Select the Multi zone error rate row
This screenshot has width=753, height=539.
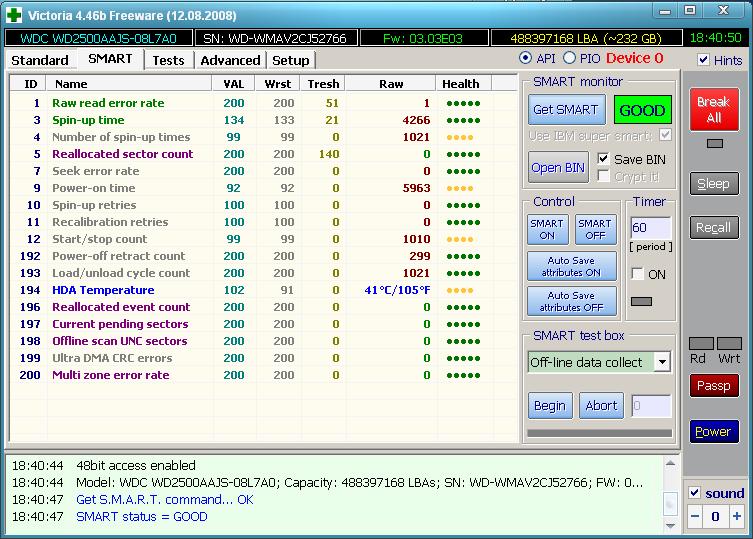click(263, 375)
